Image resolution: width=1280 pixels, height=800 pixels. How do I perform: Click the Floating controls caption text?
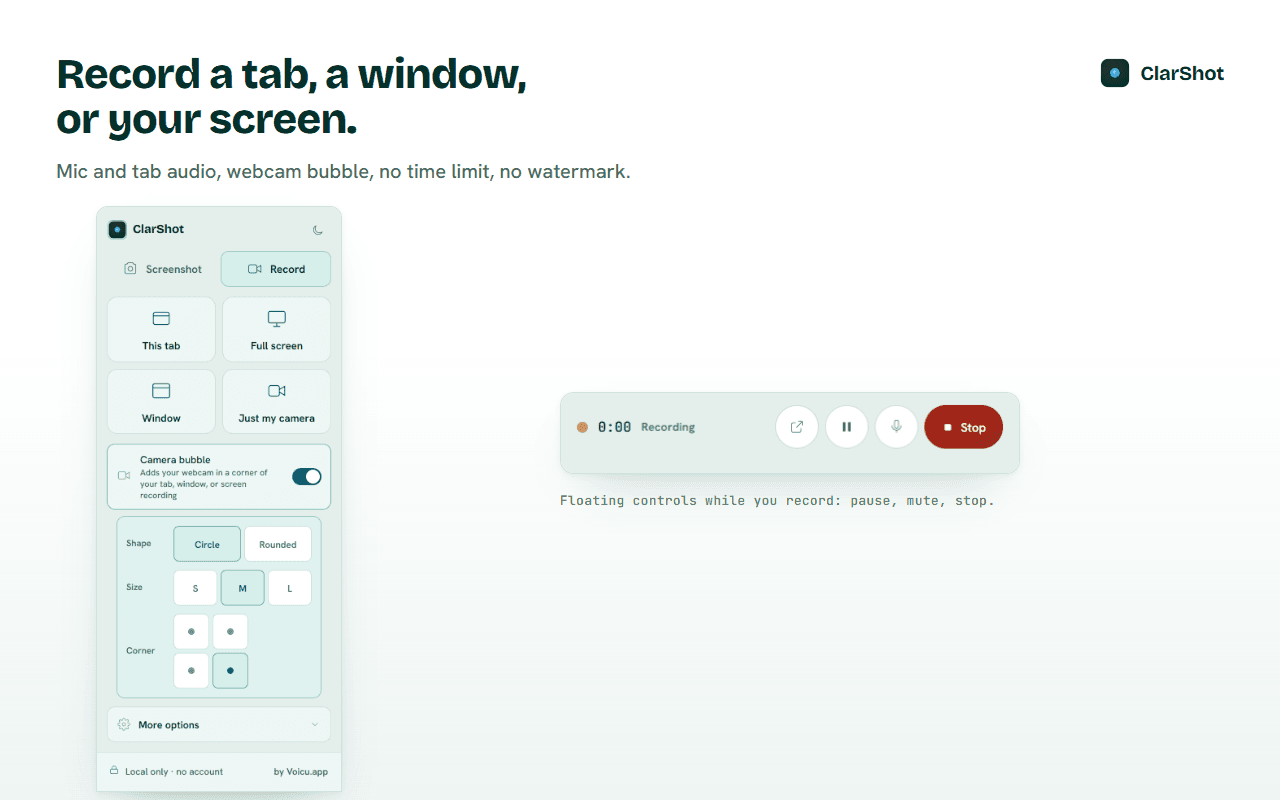pos(777,500)
